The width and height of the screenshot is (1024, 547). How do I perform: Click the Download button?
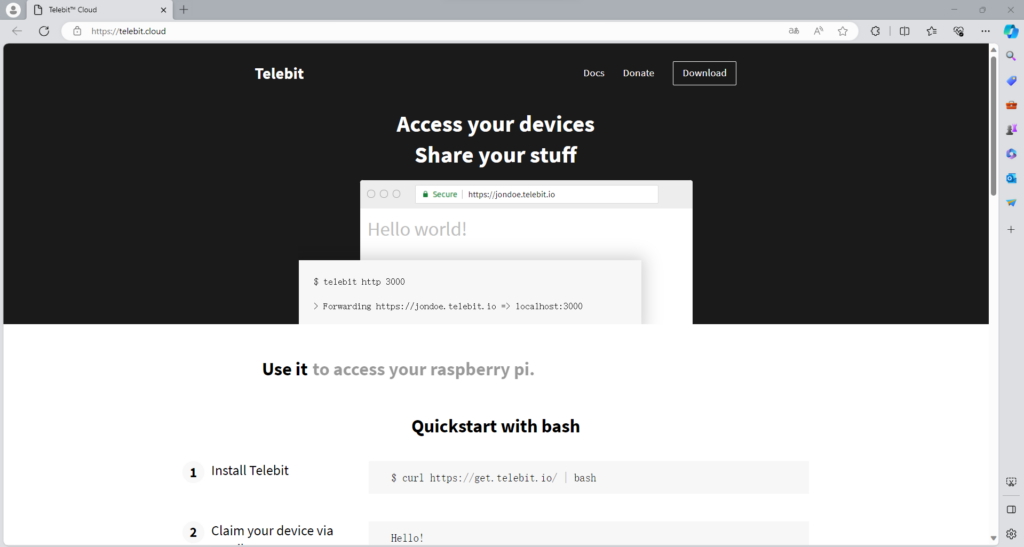click(704, 73)
